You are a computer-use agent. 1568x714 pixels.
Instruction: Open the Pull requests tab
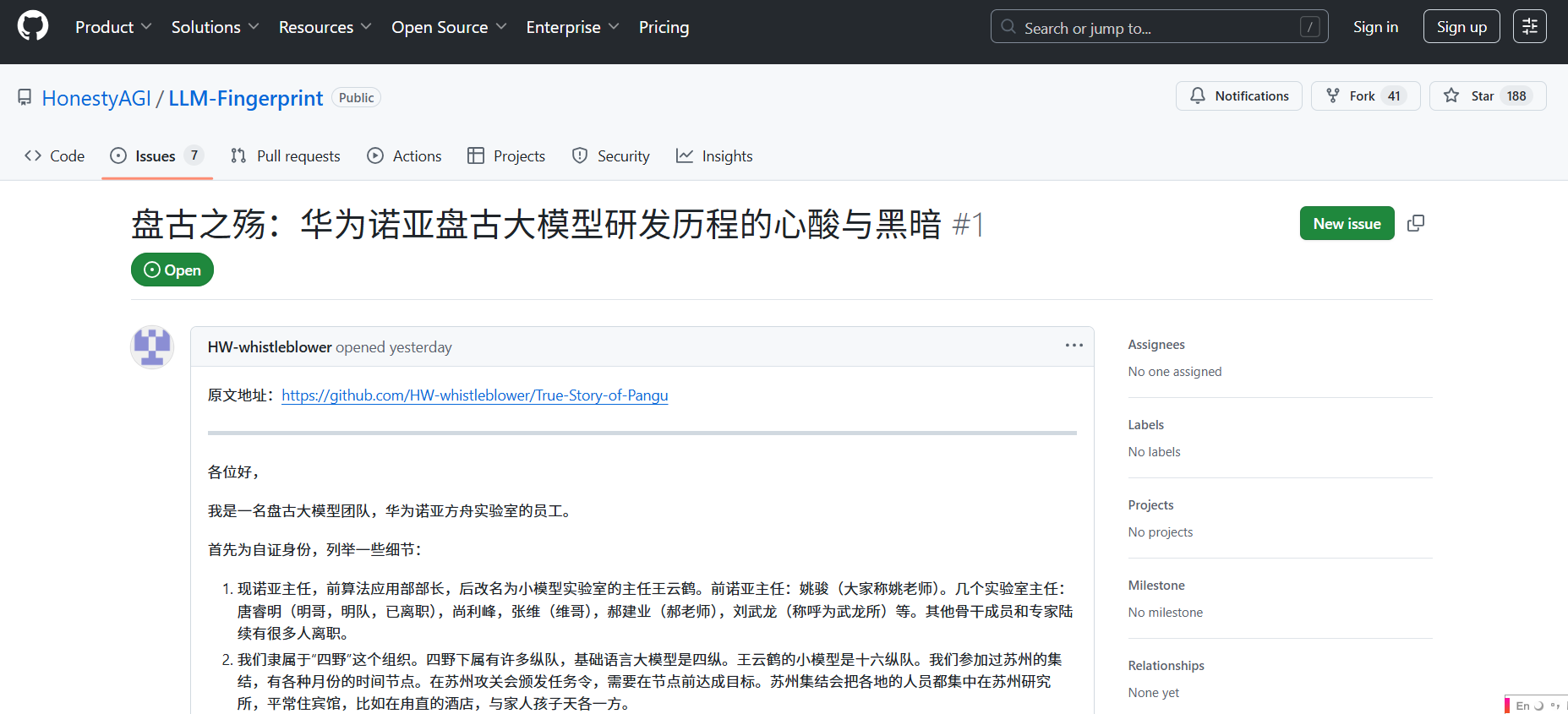point(286,156)
